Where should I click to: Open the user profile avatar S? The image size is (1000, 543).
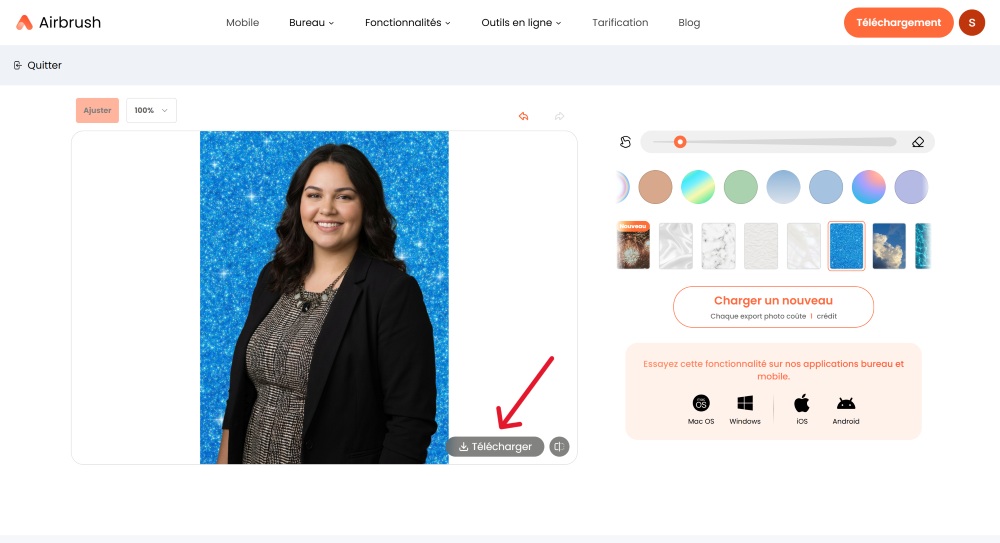971,22
